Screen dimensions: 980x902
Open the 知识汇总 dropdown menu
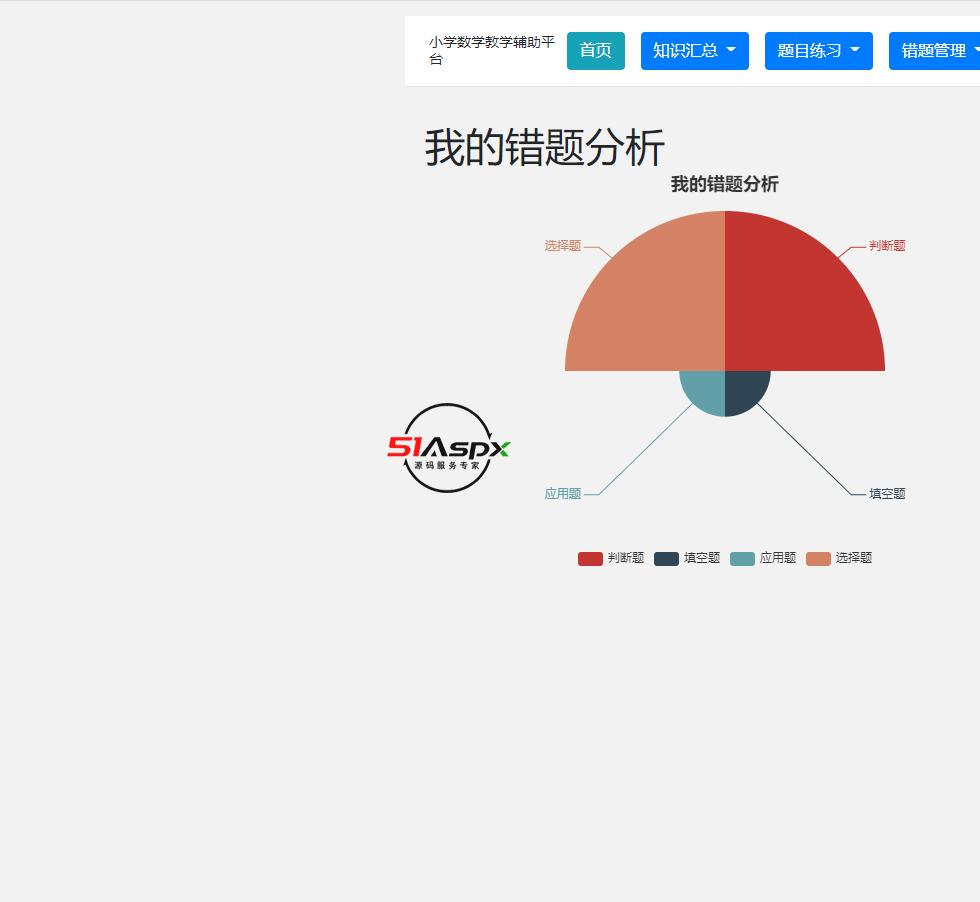694,50
